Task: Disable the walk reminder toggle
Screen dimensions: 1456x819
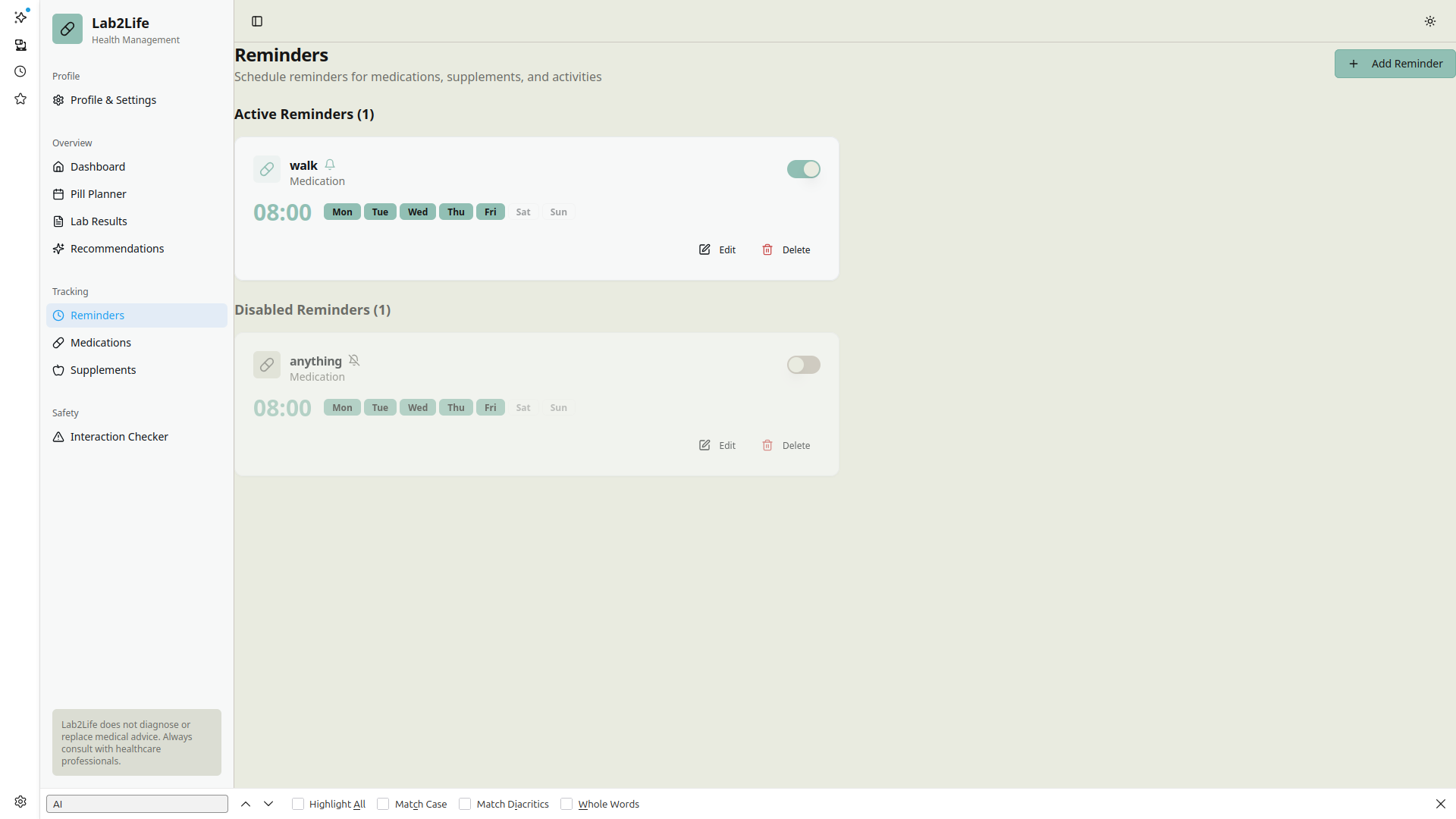Action: coord(803,169)
